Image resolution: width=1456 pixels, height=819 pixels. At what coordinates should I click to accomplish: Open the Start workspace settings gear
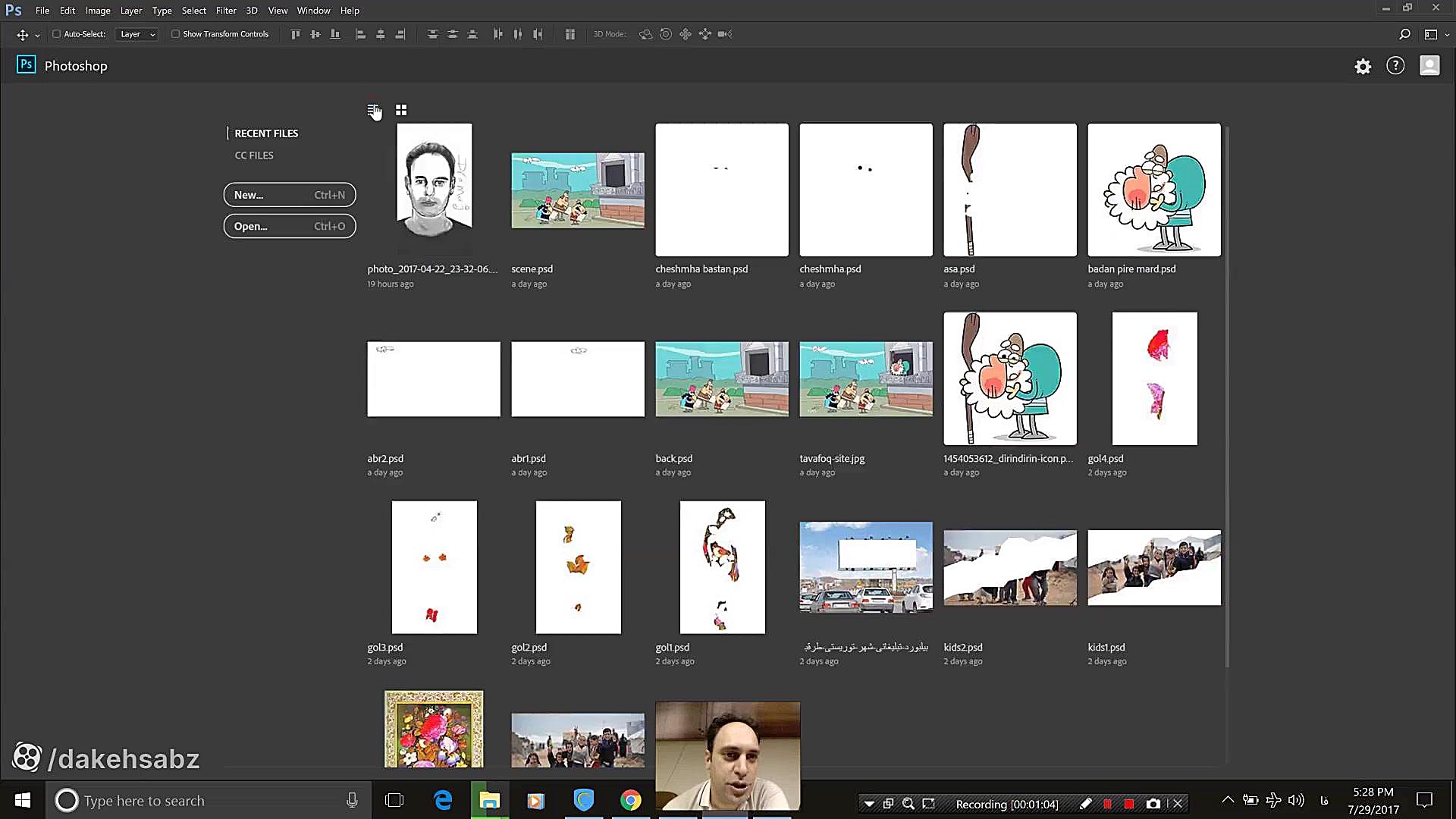click(x=1363, y=67)
